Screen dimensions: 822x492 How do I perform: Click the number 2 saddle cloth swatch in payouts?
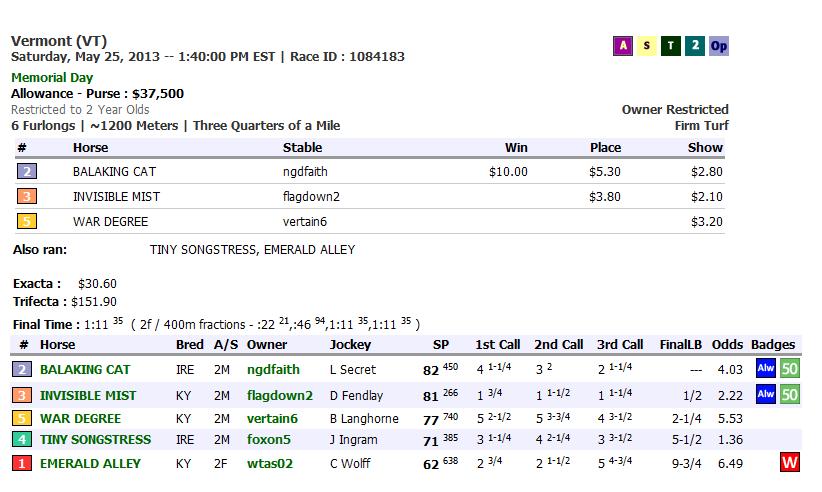click(28, 172)
